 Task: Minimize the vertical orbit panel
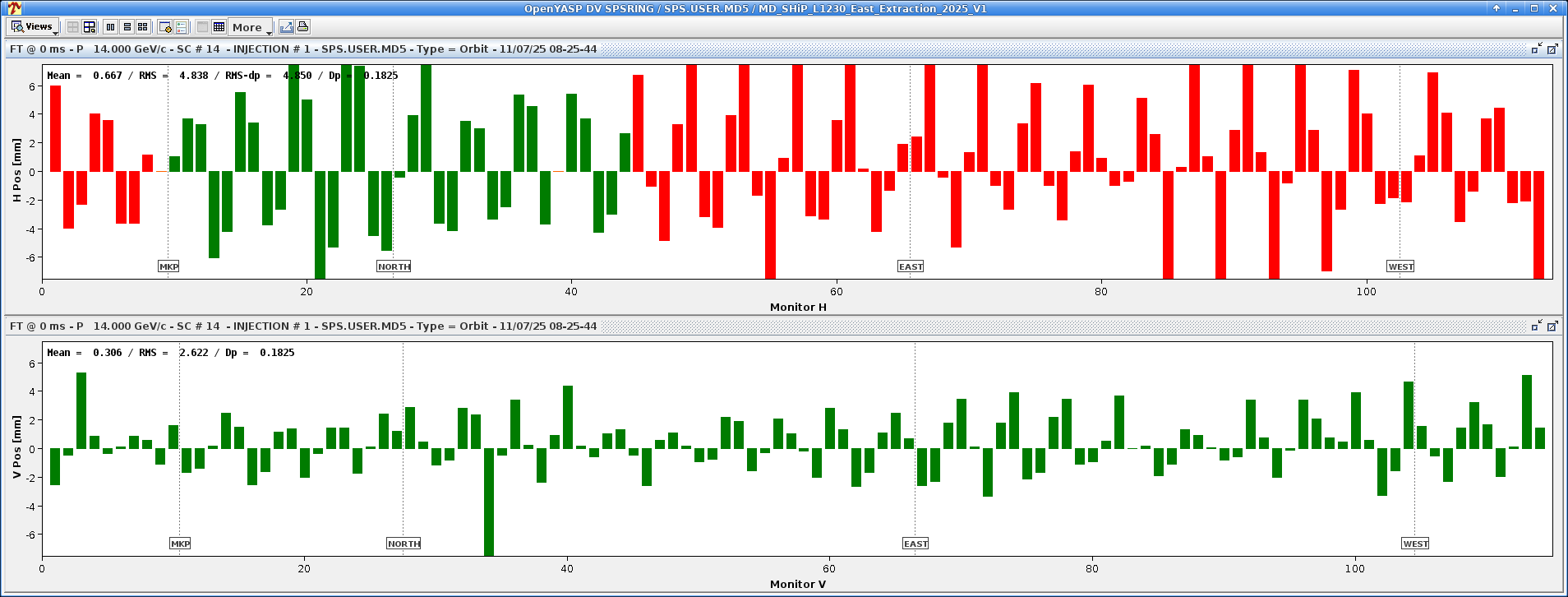pyautogui.click(x=1535, y=326)
